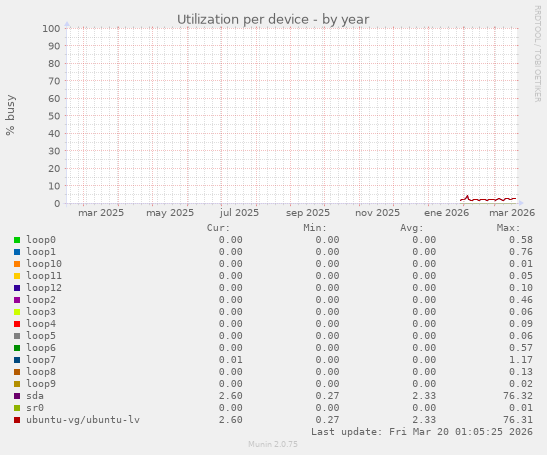547x455 pixels.
Task: Click the loop7 navy color swatch
Action: pos(17,360)
